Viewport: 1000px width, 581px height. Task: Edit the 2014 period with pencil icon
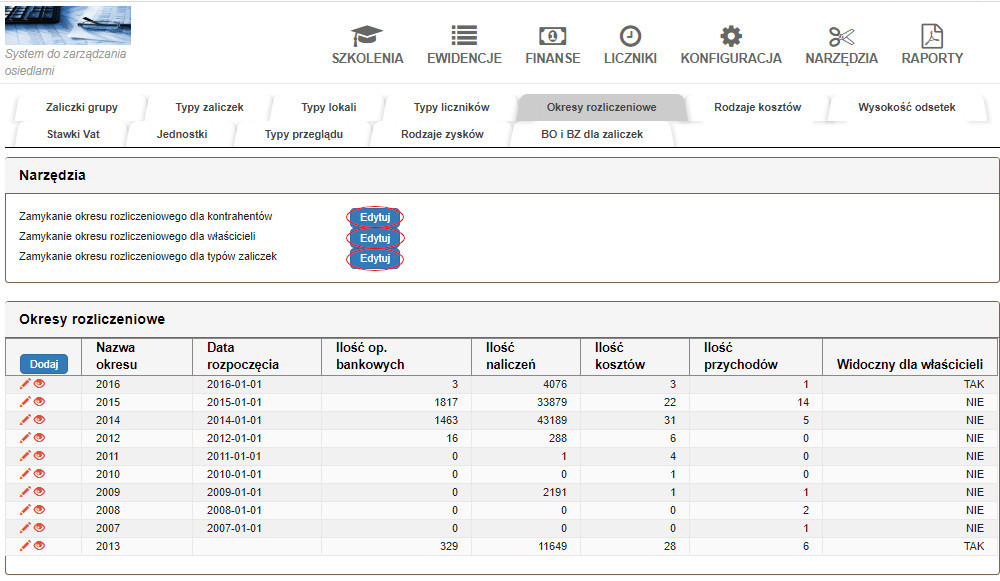pos(25,420)
